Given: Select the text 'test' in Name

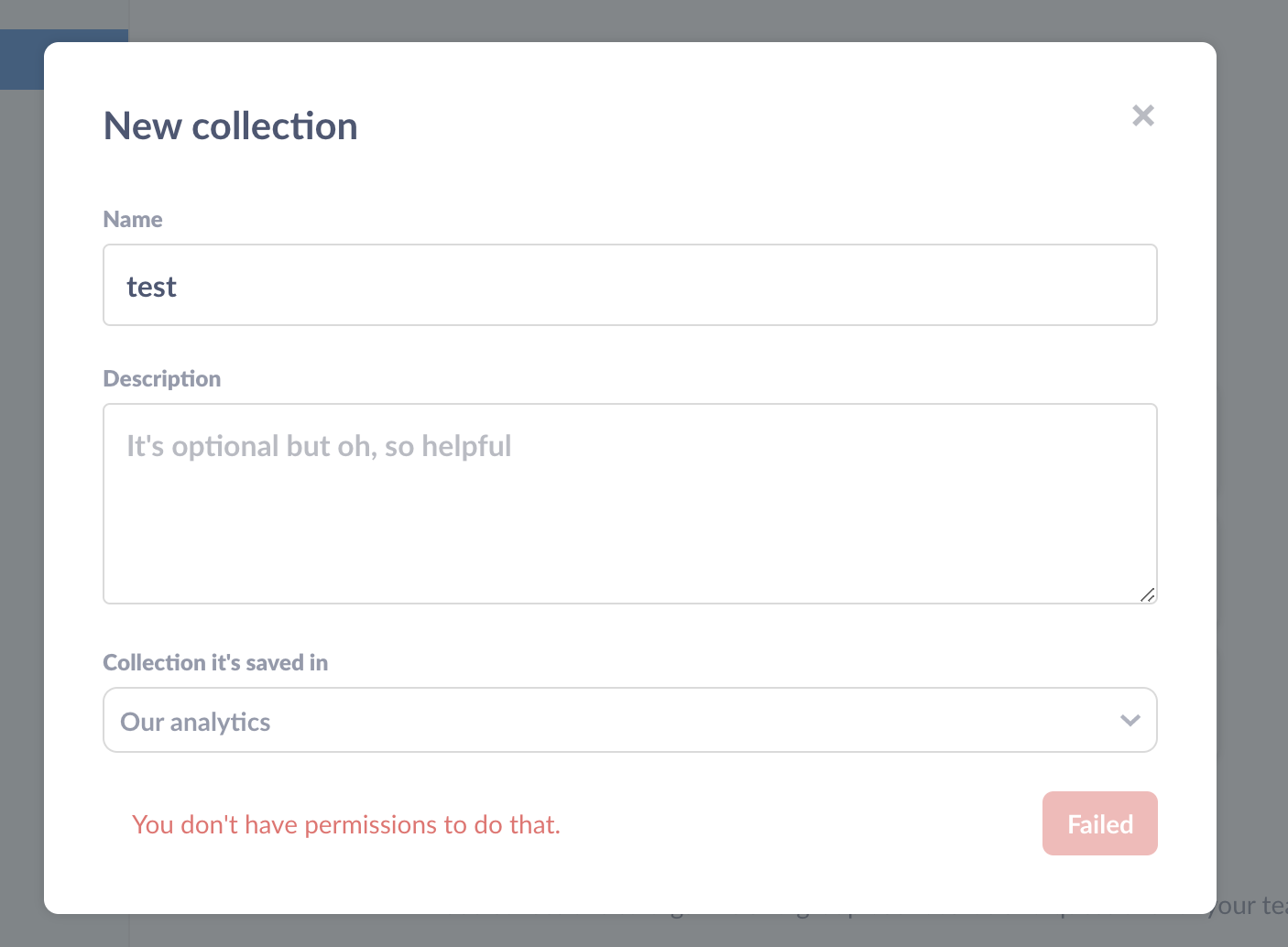Looking at the screenshot, I should tap(151, 286).
